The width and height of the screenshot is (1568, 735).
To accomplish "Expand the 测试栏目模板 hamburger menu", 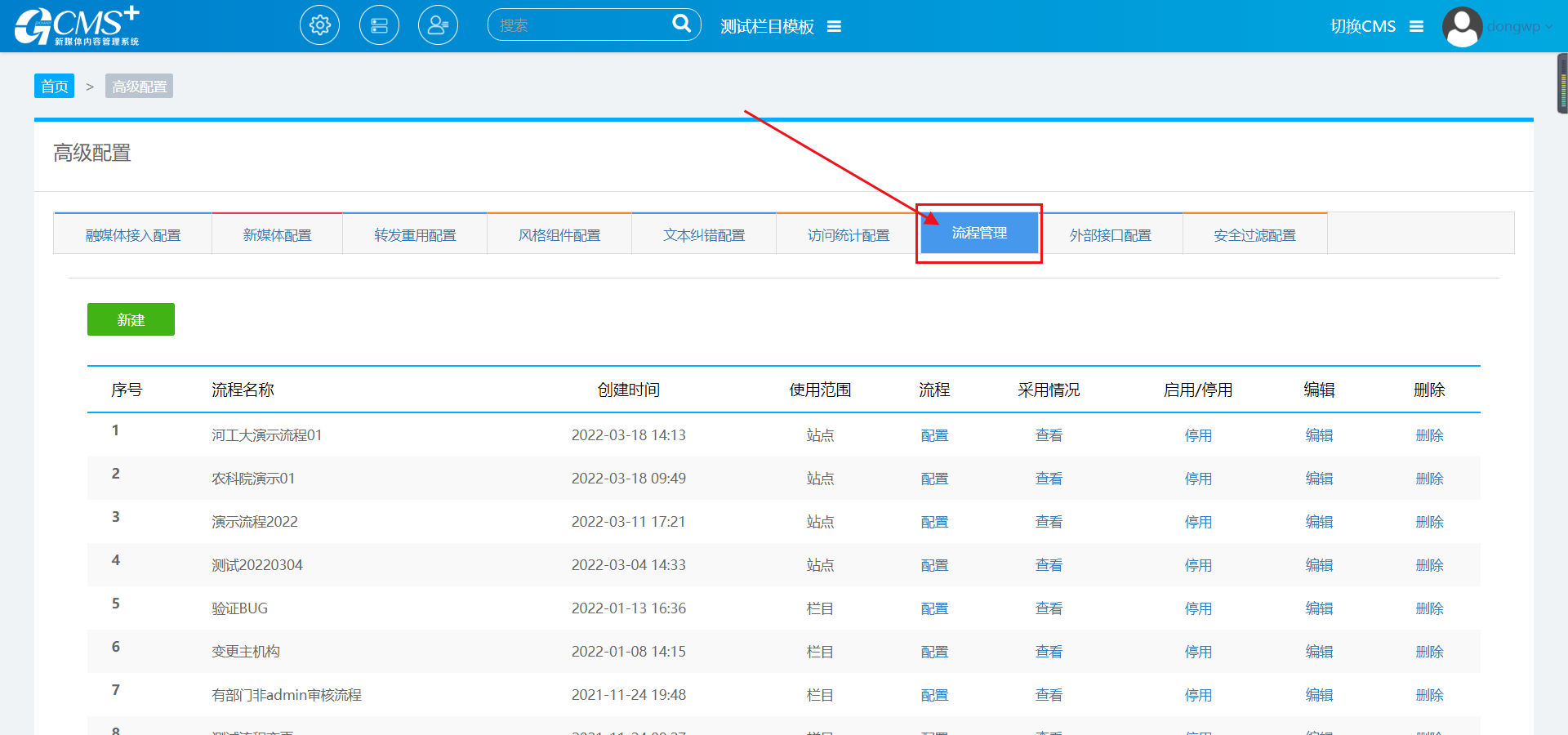I will [834, 27].
